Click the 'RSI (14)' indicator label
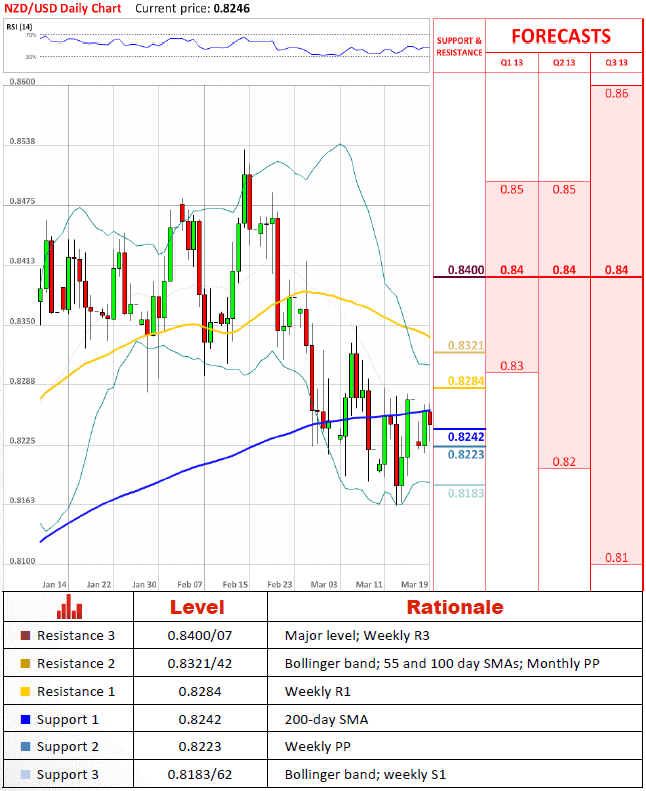The image size is (646, 791). tap(19, 26)
